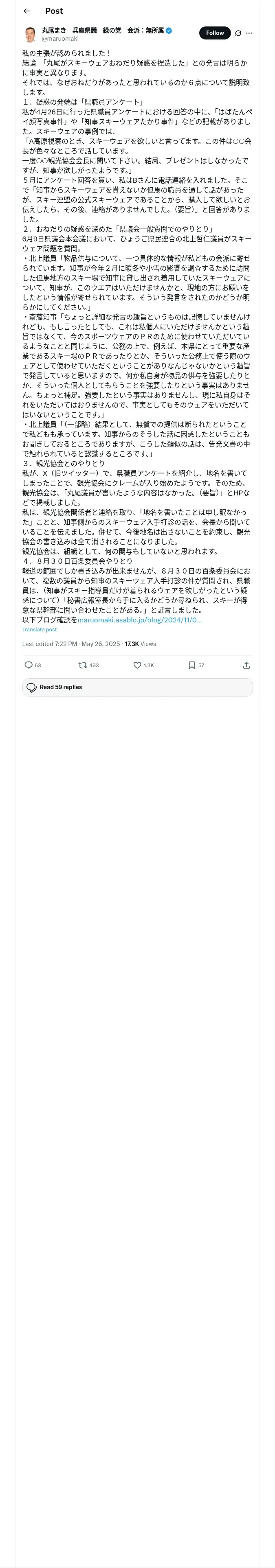The image size is (275, 1568).
Task: Click the Post heading at top
Action: pyautogui.click(x=54, y=11)
